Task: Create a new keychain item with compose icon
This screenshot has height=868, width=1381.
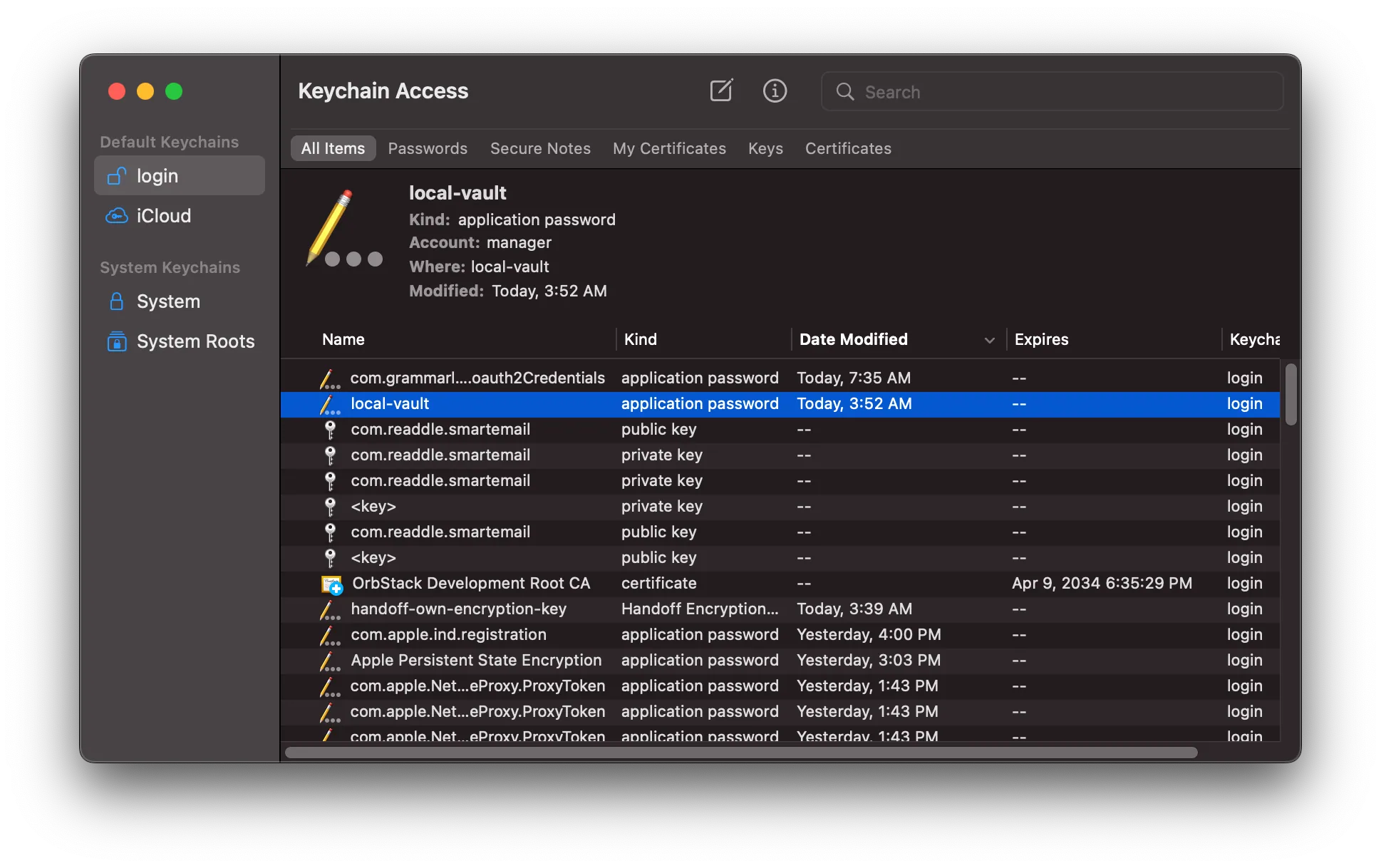Action: point(721,91)
